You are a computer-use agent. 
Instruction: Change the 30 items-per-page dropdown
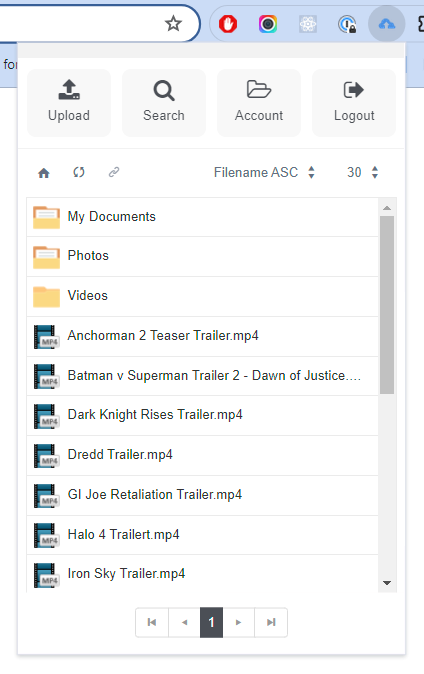click(x=363, y=172)
